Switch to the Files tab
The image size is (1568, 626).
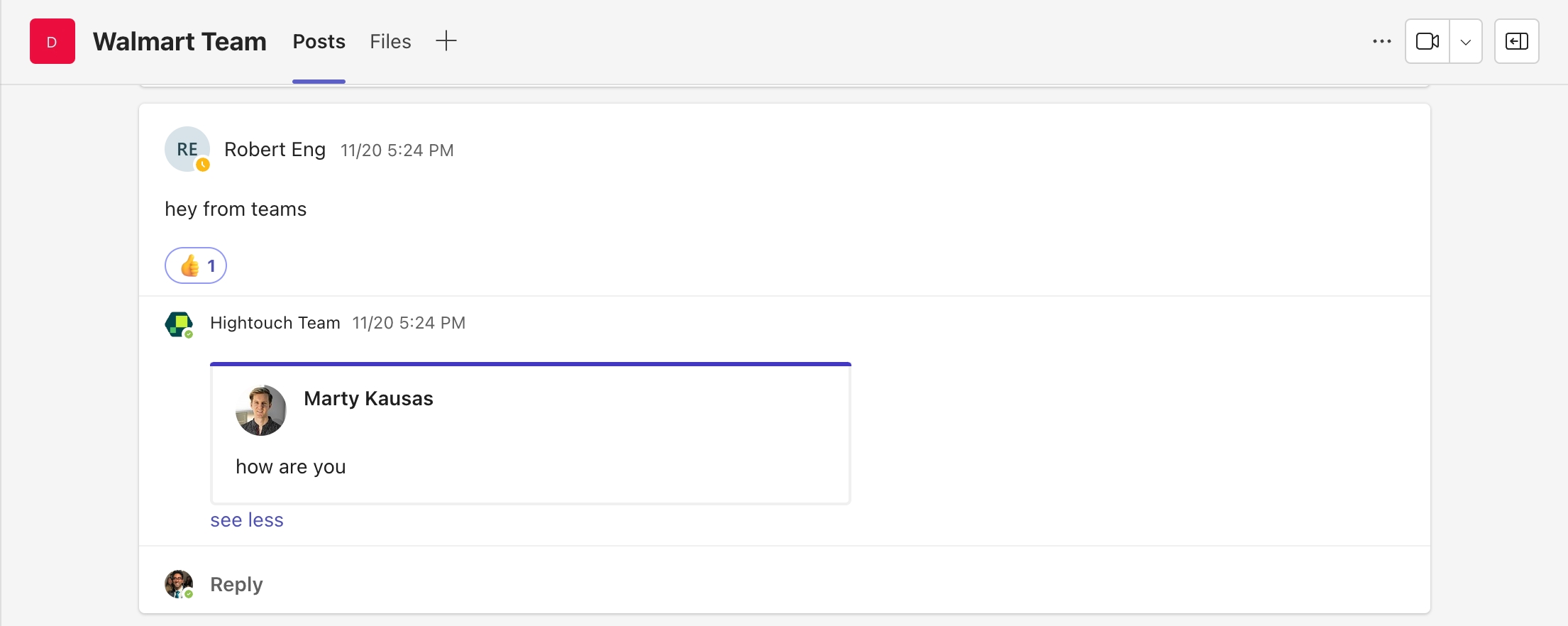pyautogui.click(x=390, y=42)
